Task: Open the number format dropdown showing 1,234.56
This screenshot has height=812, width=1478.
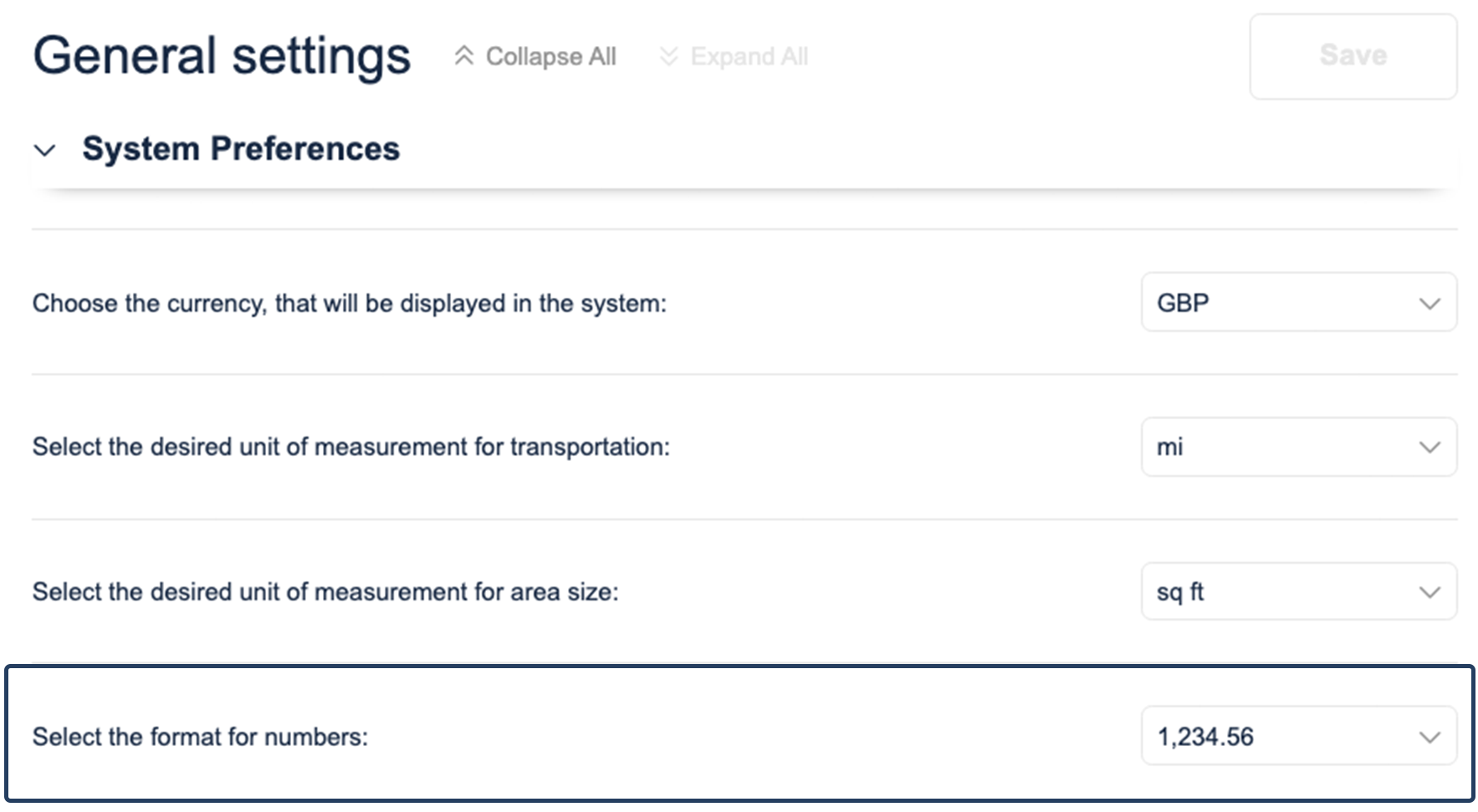Action: point(1288,737)
